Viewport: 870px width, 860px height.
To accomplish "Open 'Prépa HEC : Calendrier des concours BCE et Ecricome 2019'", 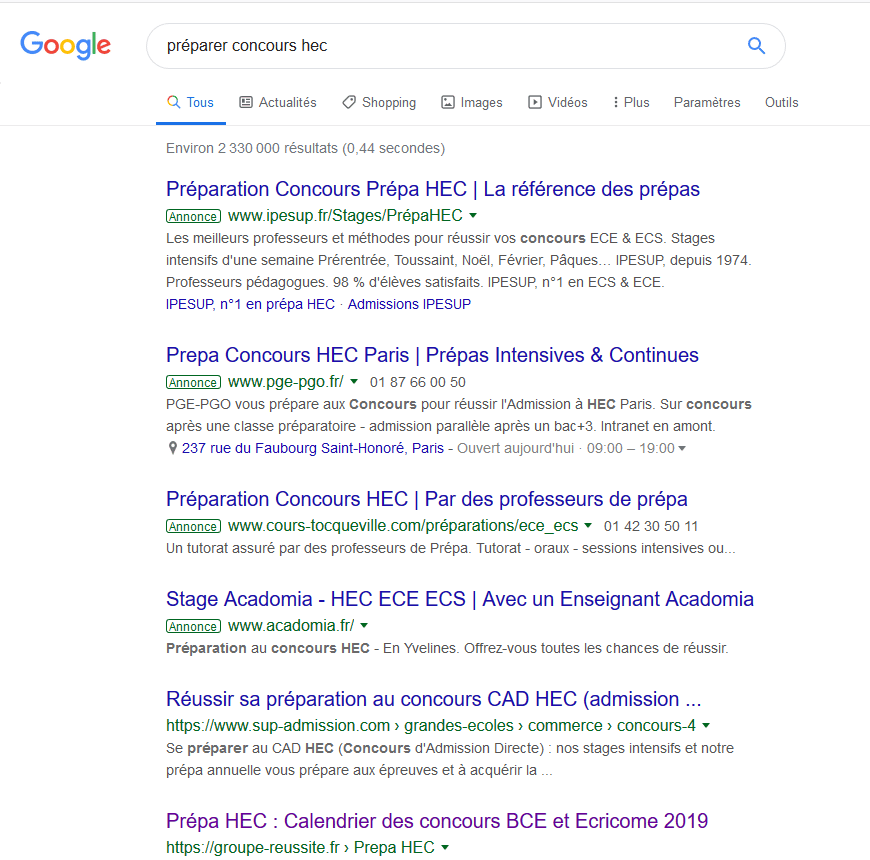I will coord(437,821).
